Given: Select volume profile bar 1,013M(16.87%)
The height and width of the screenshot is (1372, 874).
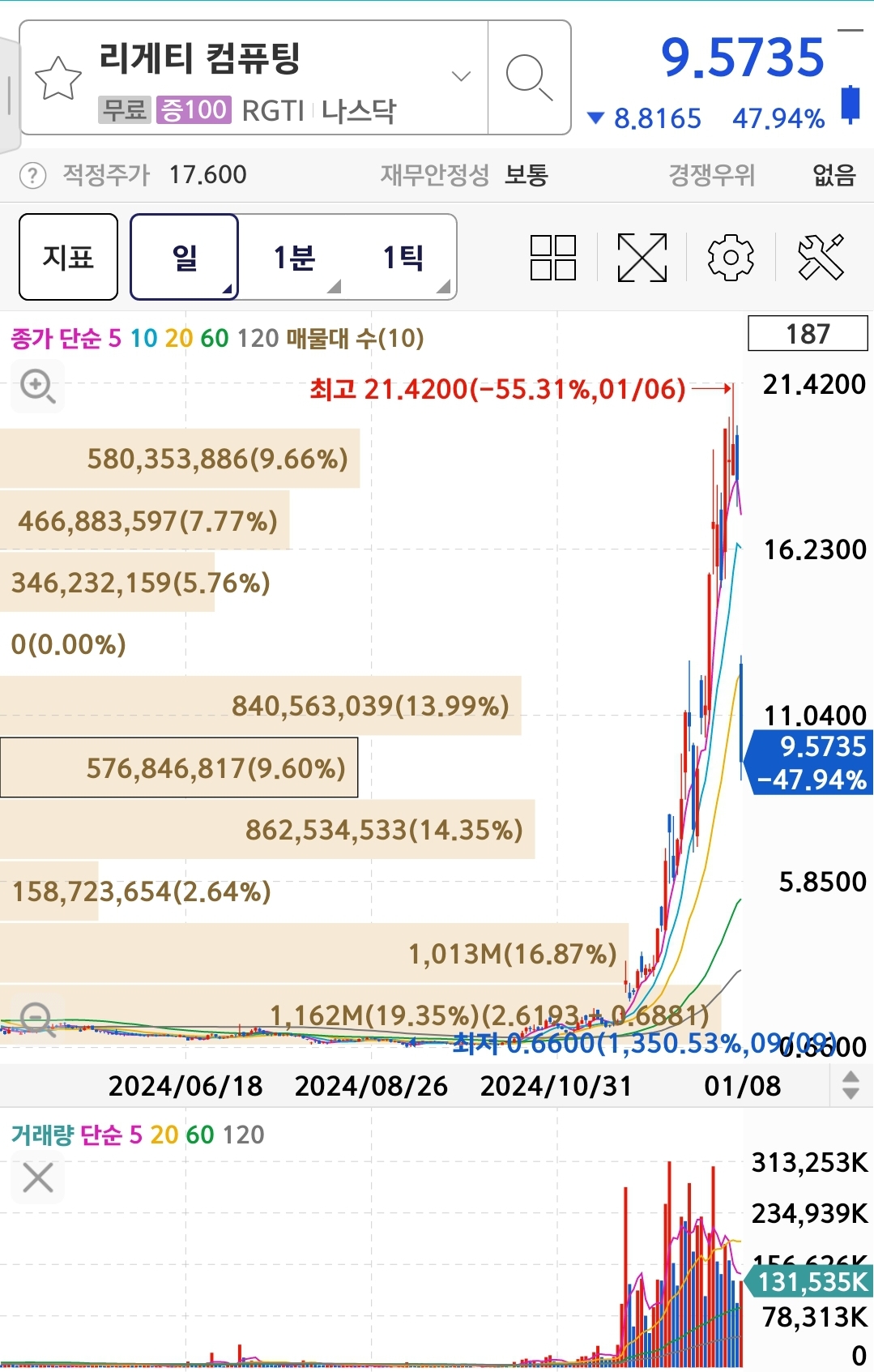Looking at the screenshot, I should 314,953.
